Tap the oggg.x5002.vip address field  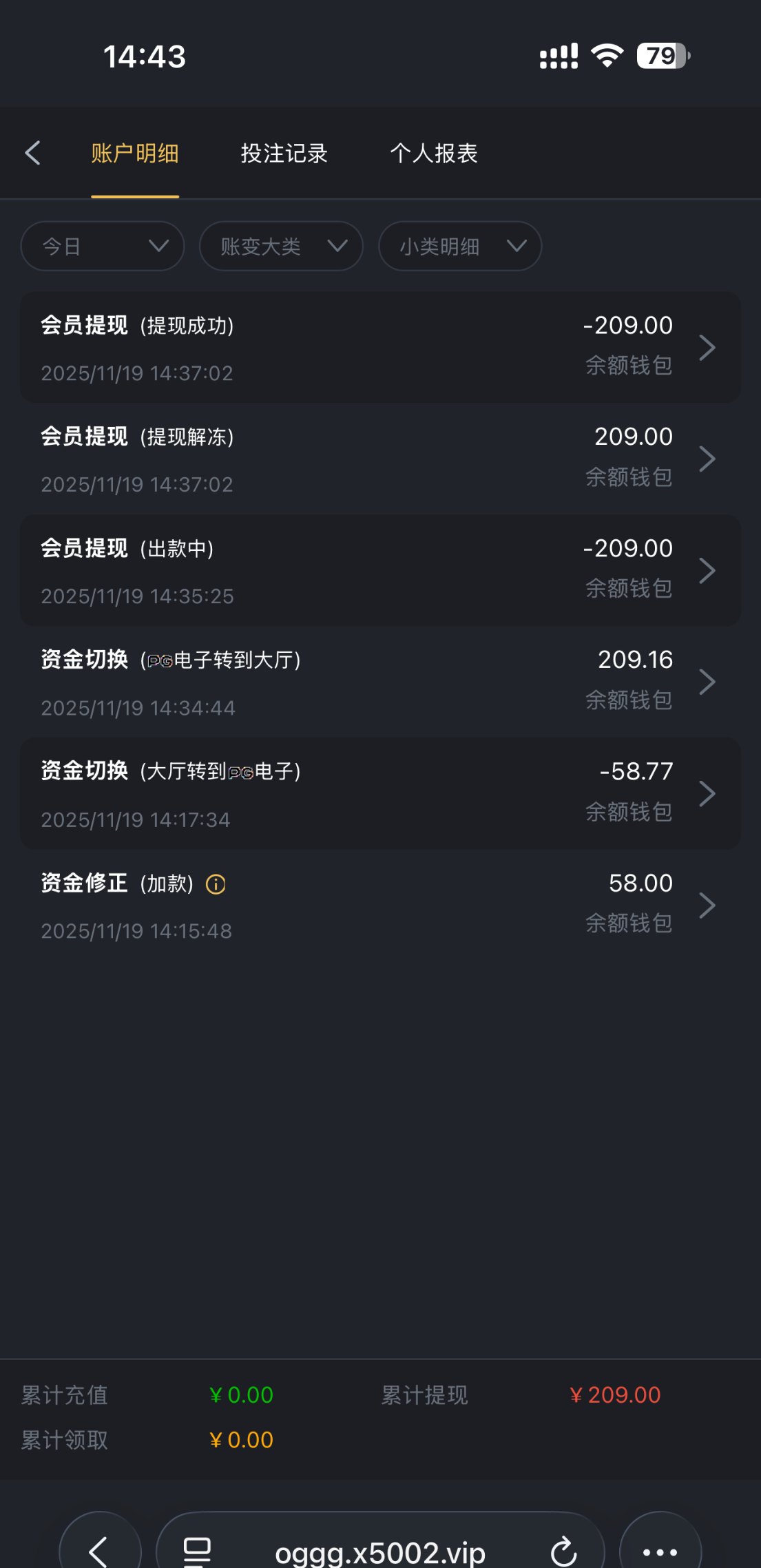point(380,1552)
